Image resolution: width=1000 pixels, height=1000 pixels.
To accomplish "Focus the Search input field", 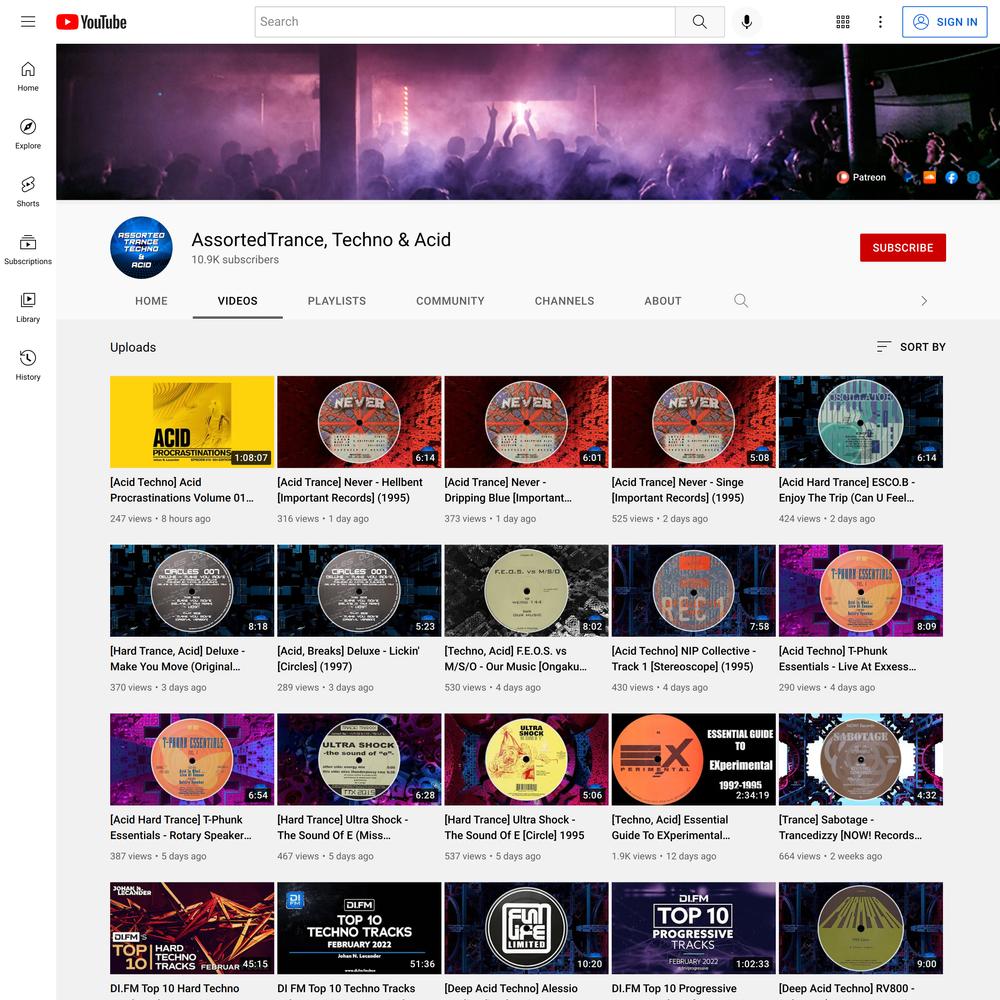I will pyautogui.click(x=465, y=22).
